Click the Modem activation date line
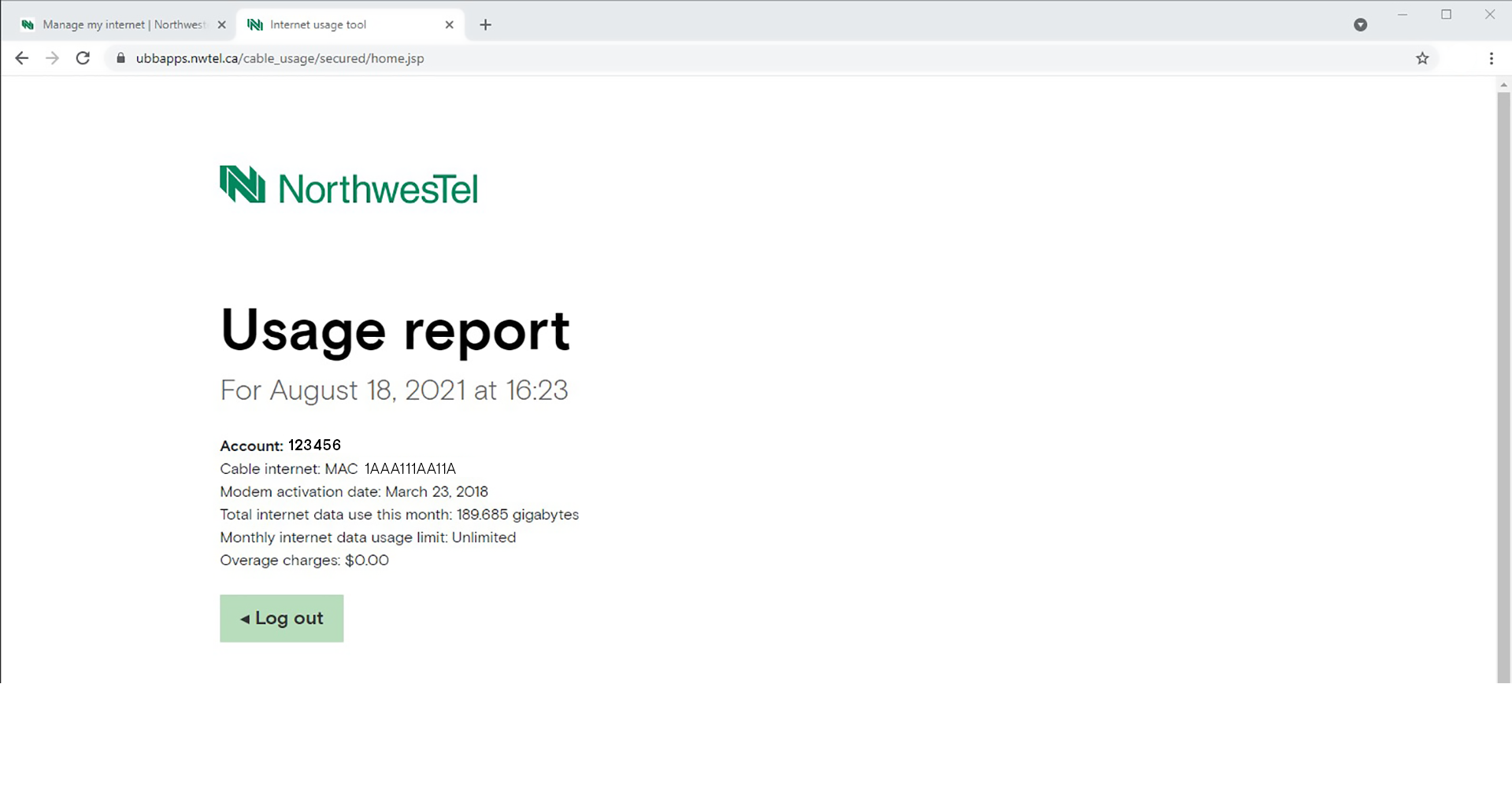This screenshot has height=806, width=1512. point(354,492)
